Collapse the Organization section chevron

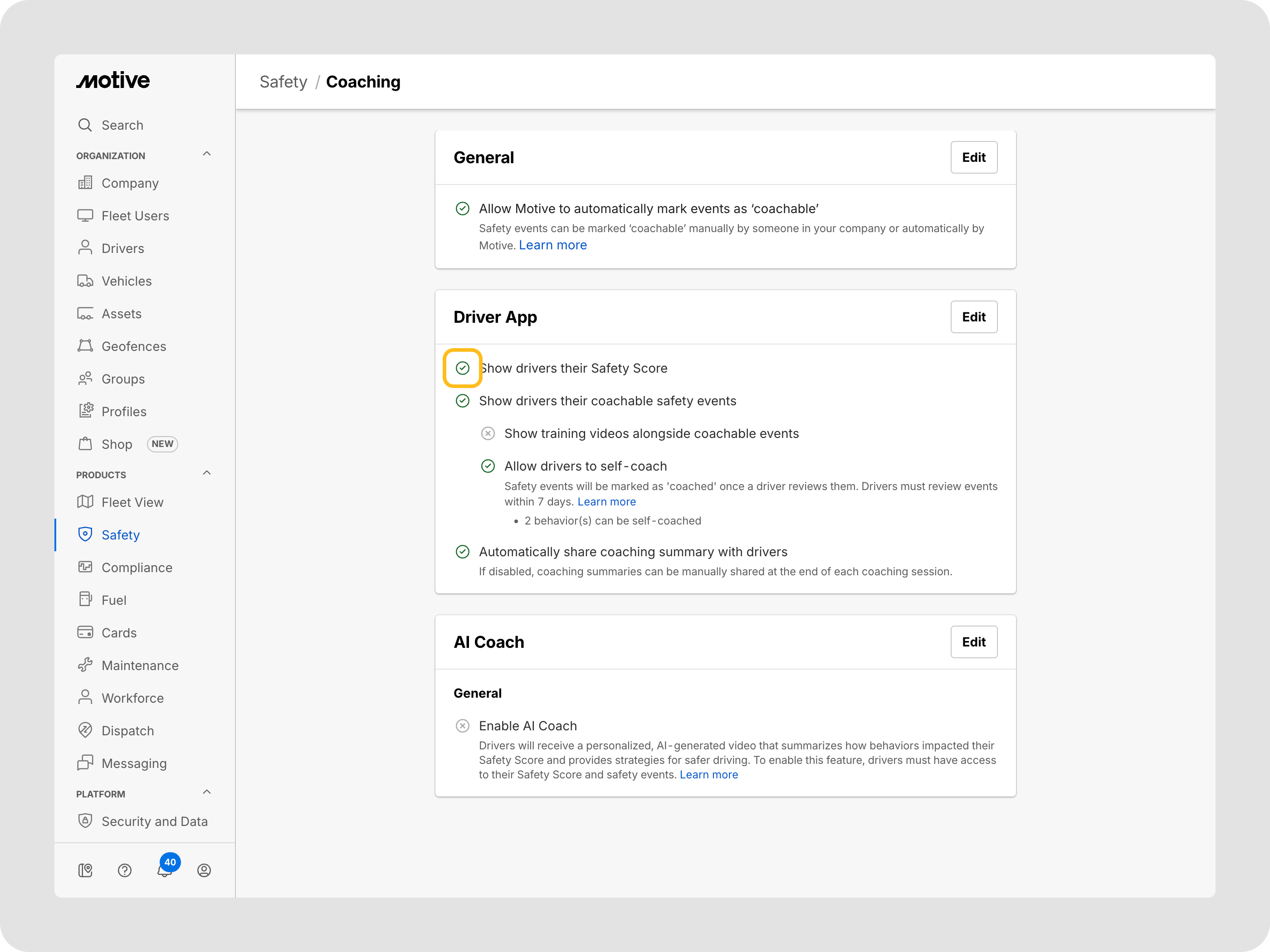click(x=207, y=154)
